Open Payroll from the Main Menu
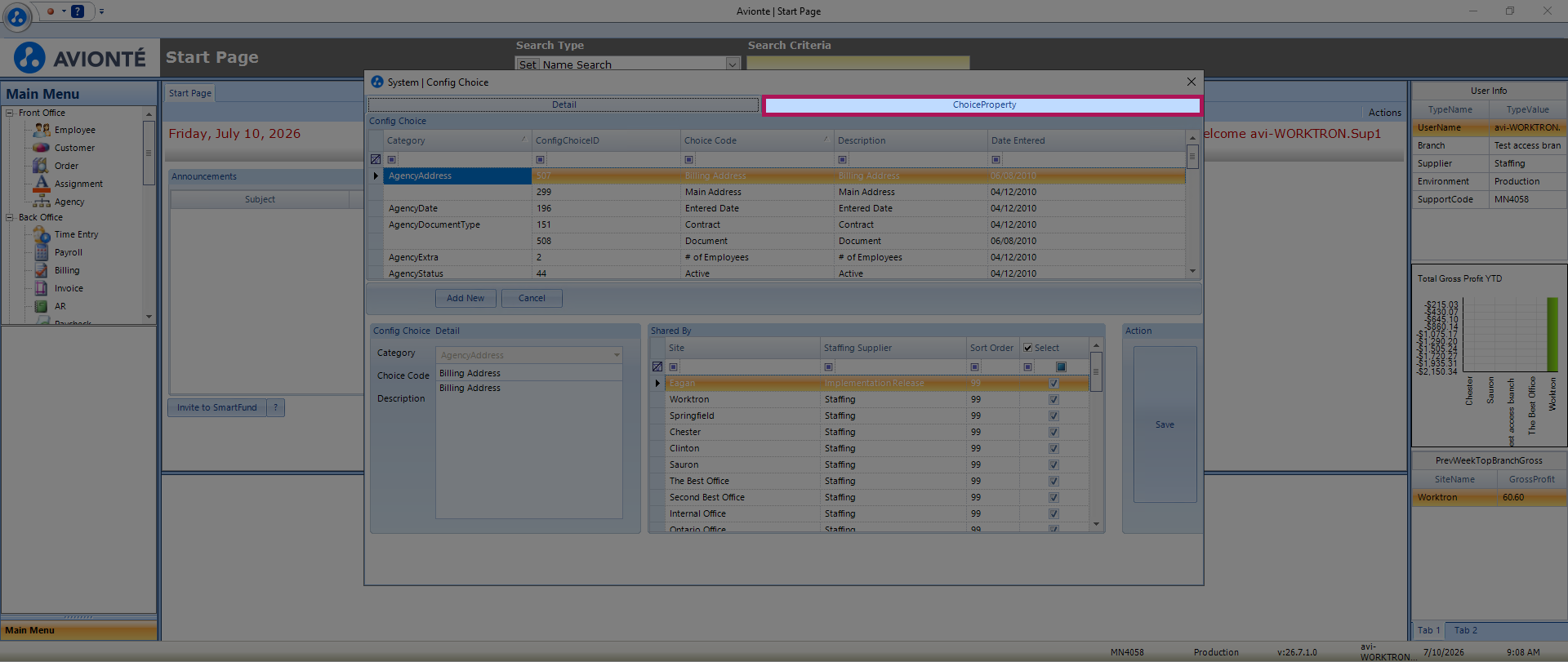Viewport: 1568px width, 662px height. (69, 252)
